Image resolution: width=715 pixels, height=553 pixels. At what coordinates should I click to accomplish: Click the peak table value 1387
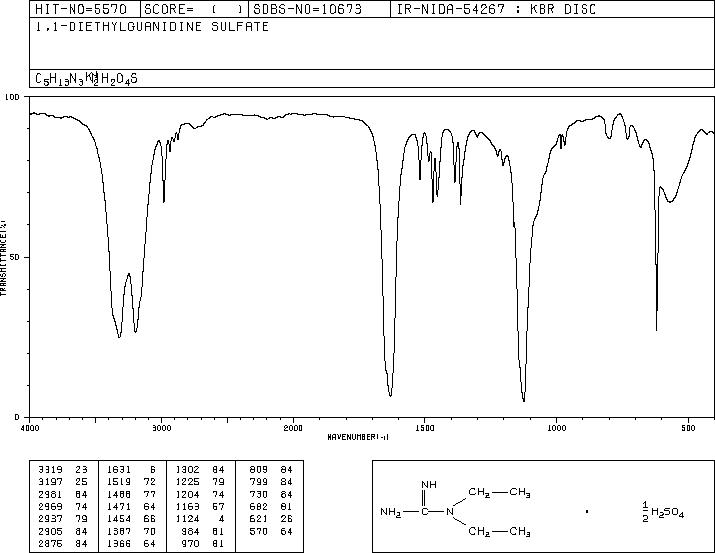tap(119, 532)
